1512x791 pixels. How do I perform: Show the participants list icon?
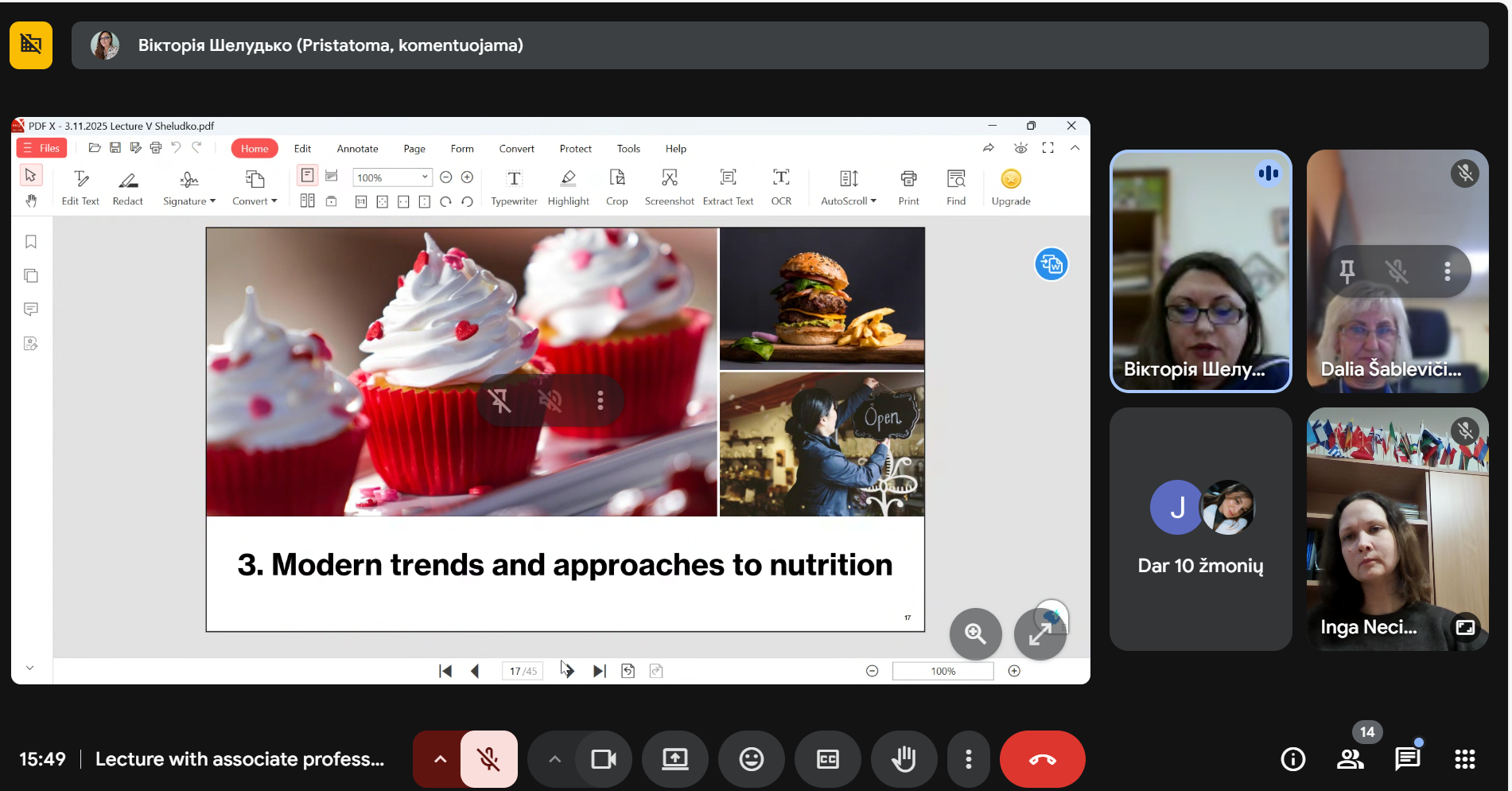[x=1350, y=759]
